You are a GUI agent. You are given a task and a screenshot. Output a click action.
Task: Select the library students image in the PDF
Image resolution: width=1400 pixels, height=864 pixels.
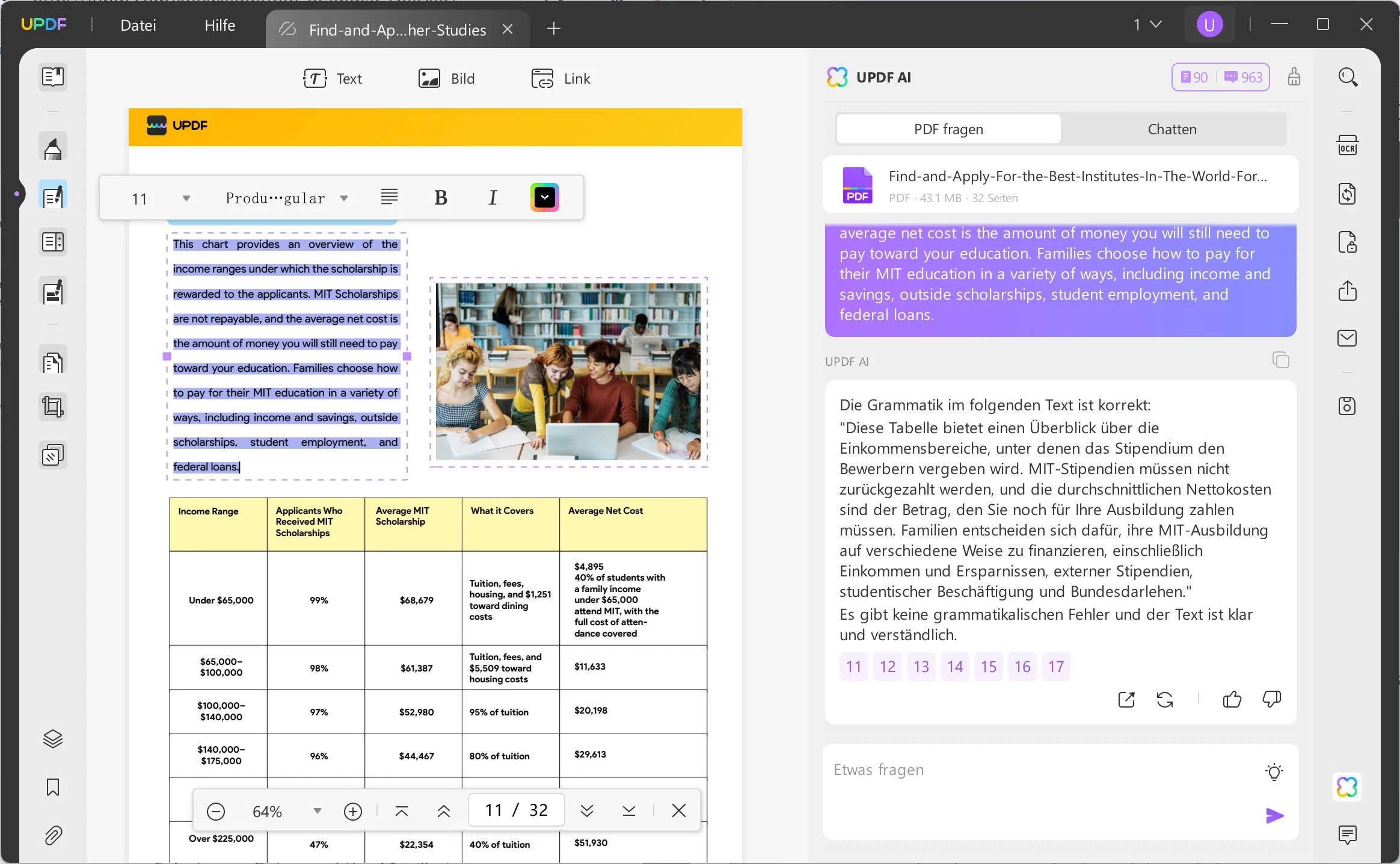click(568, 371)
